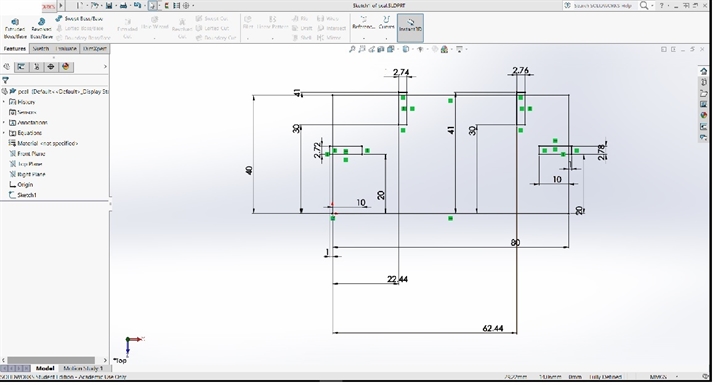The height and width of the screenshot is (385, 715).
Task: Click the feature tree horizontal scrollbar
Action: (51, 360)
